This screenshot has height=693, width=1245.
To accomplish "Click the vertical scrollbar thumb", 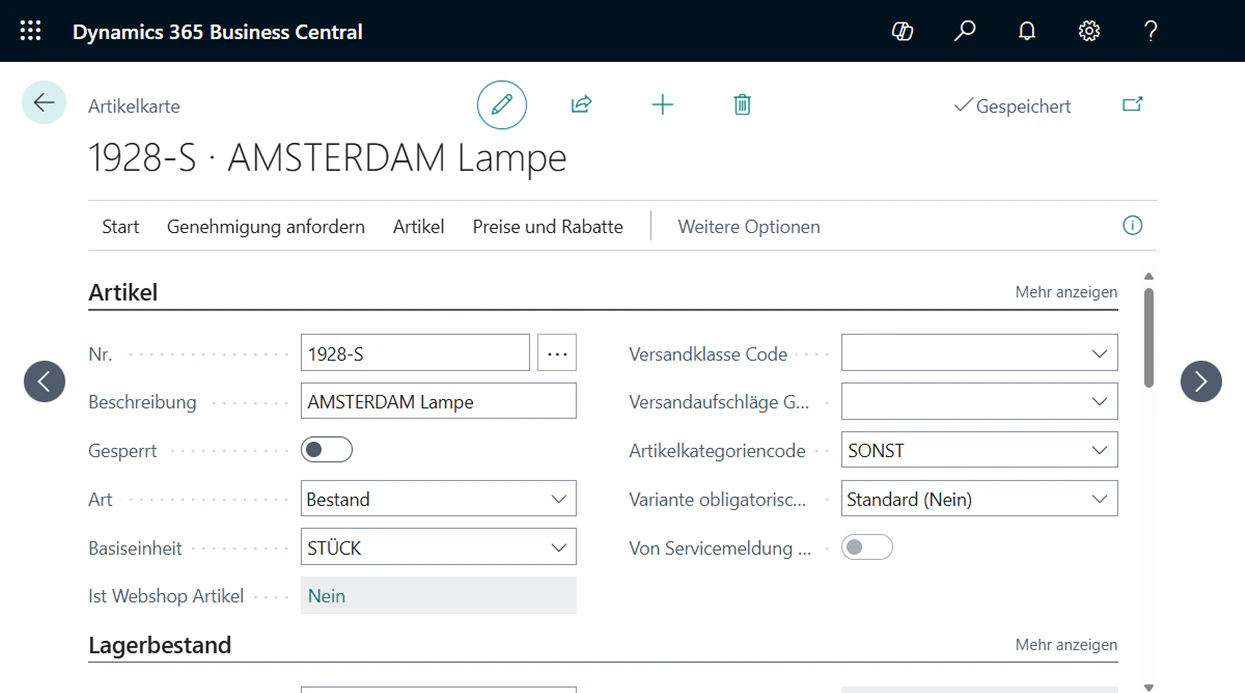I will [1149, 338].
